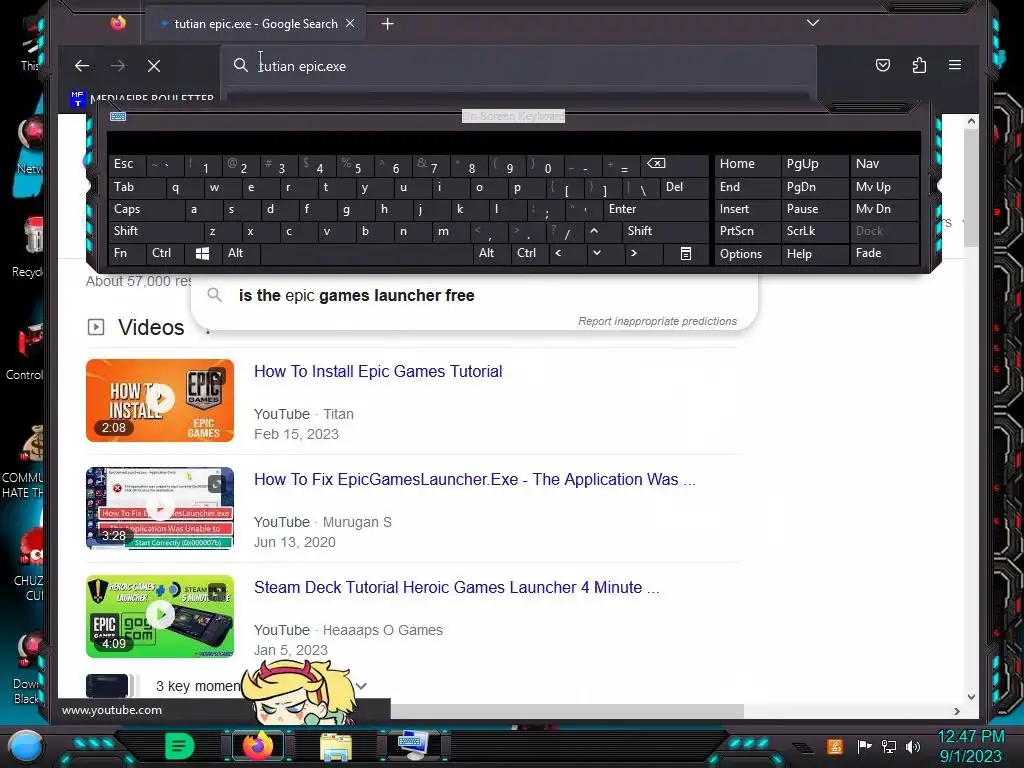The height and width of the screenshot is (768, 1024).
Task: Open the Action Center flag tray icon
Action: [x=864, y=746]
